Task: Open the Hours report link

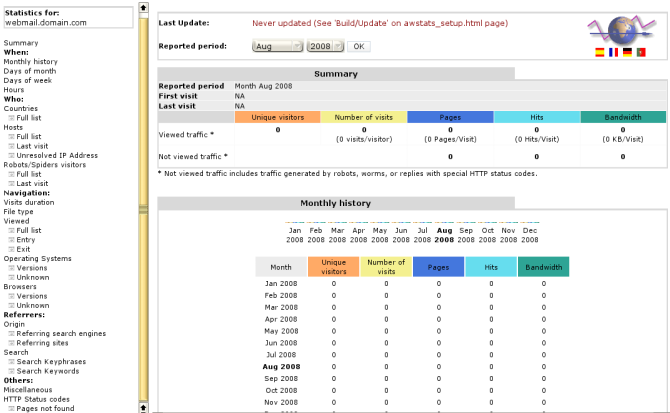Action: tap(14, 90)
